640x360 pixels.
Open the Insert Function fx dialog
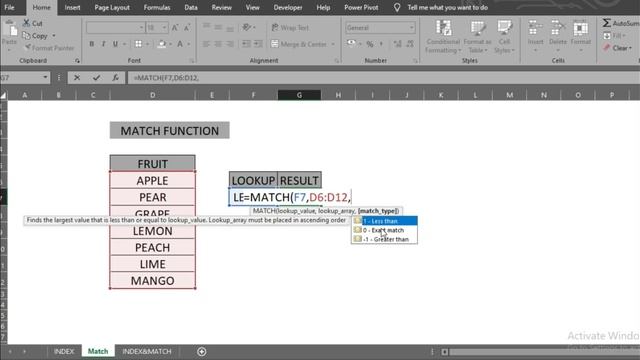[x=116, y=78]
